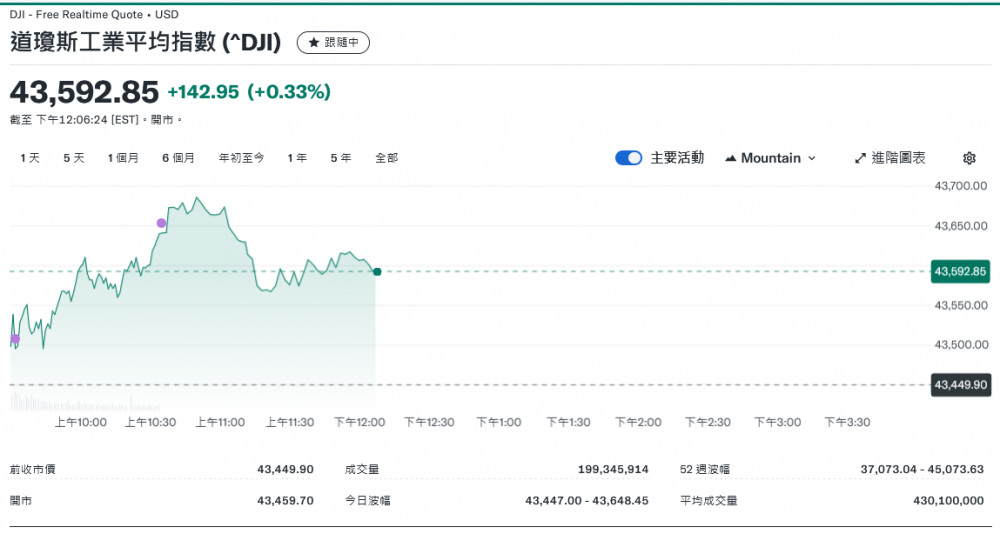Toggle the 主要活動 key events switch
This screenshot has height=534, width=1000.
(629, 158)
